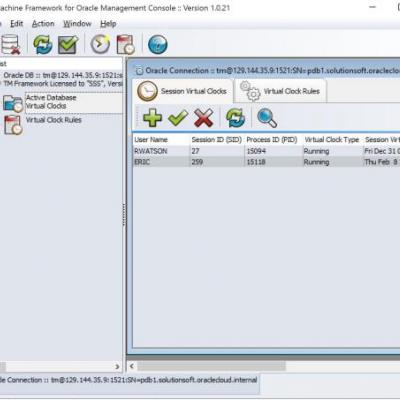
Task: Click Thu Feb 8 date cell
Action: [382, 162]
